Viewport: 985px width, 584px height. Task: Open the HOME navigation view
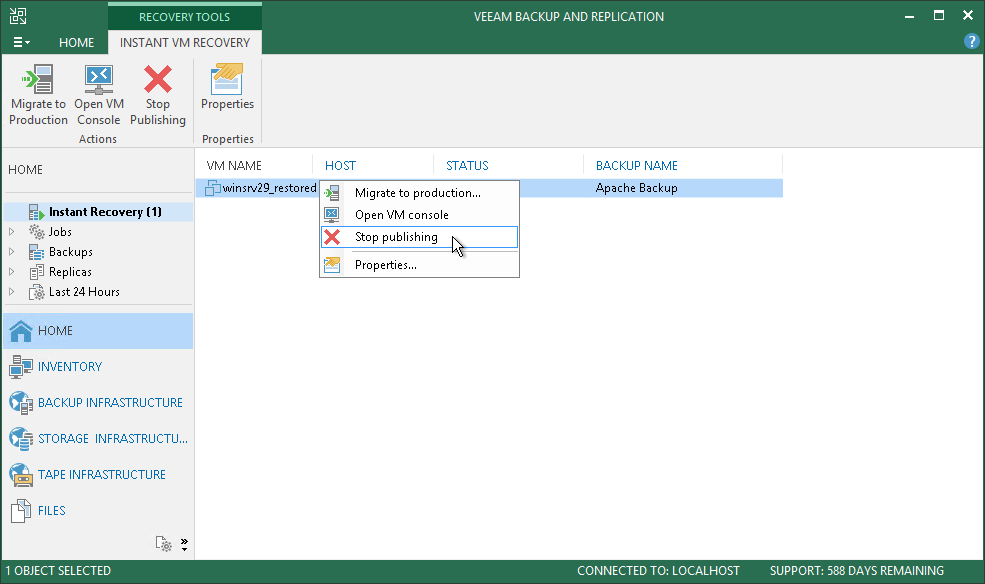click(99, 331)
